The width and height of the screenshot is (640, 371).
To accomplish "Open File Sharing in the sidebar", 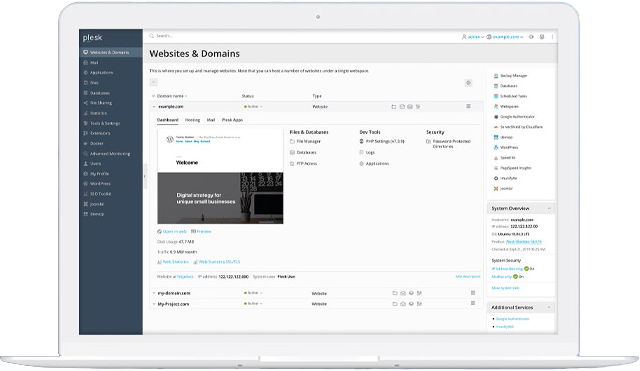I will click(x=97, y=103).
